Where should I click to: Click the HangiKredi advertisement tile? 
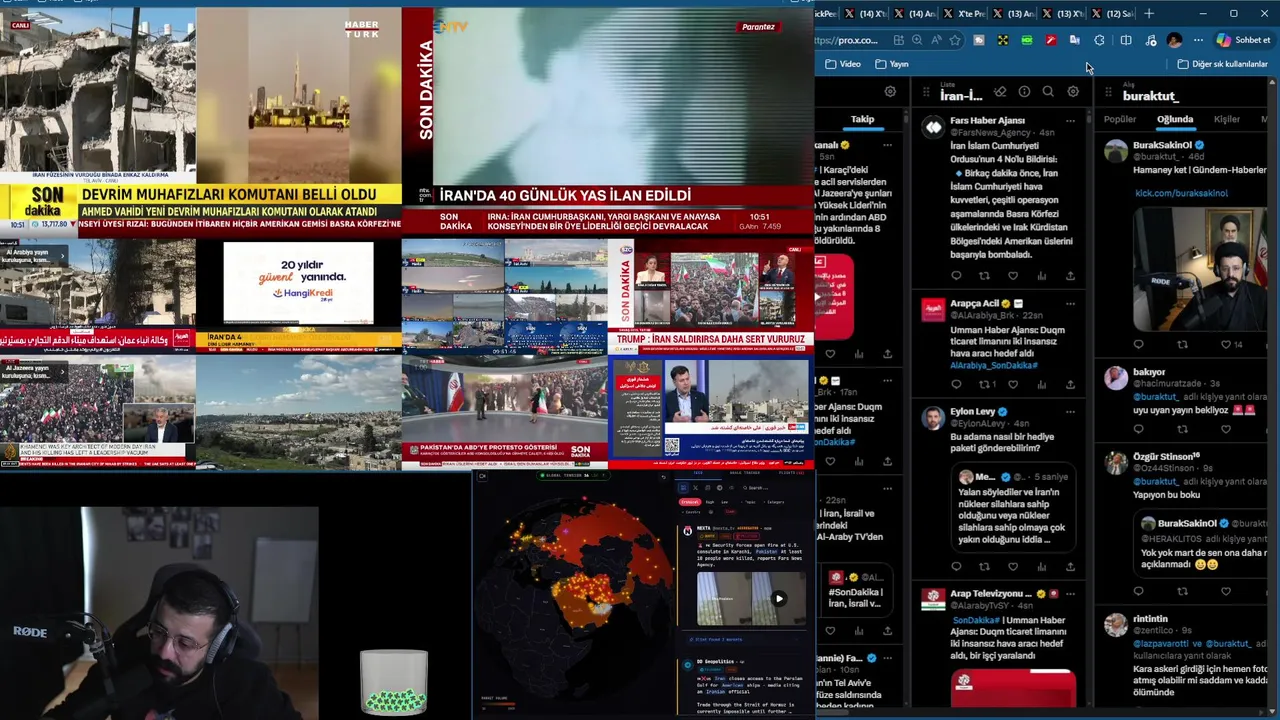click(x=298, y=283)
